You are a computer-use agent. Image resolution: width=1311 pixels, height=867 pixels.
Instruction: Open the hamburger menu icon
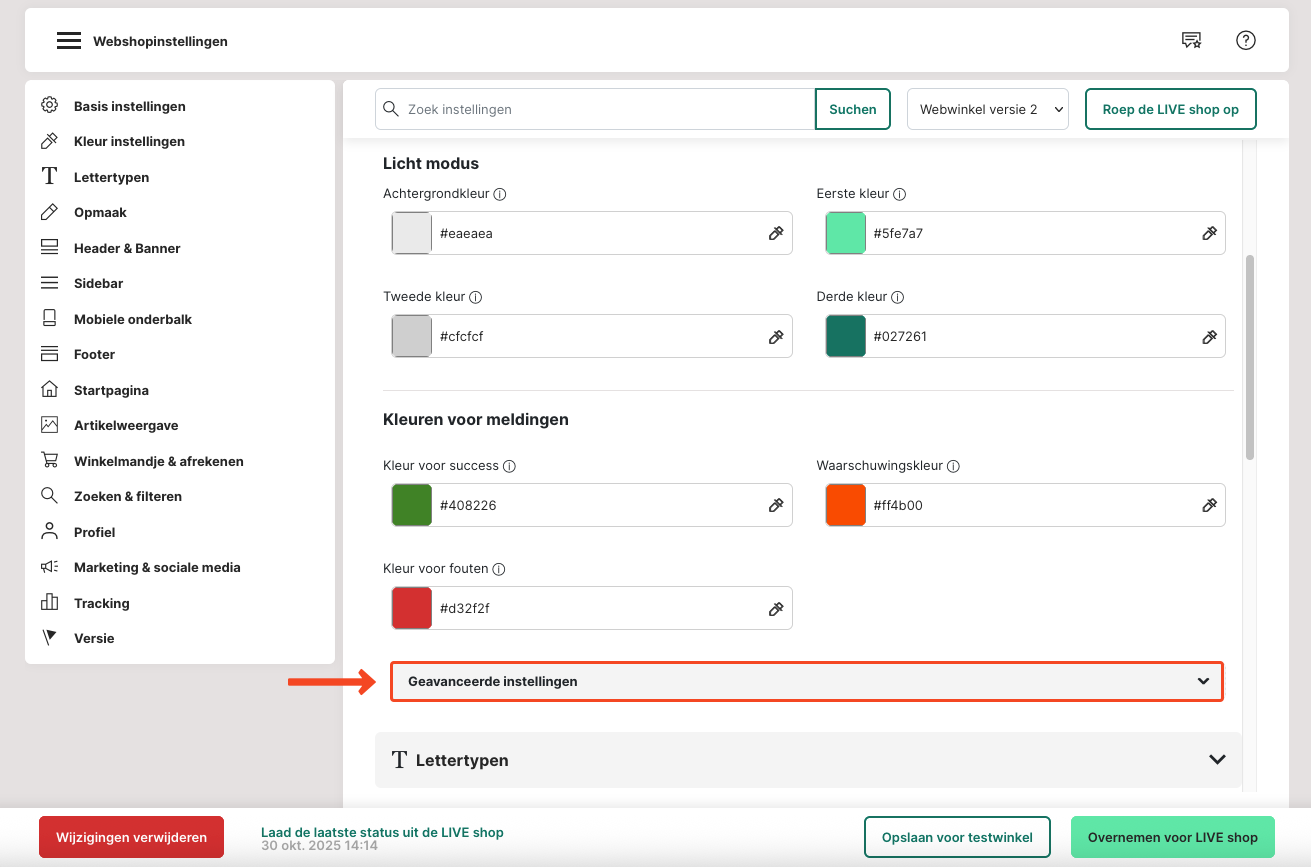point(68,41)
